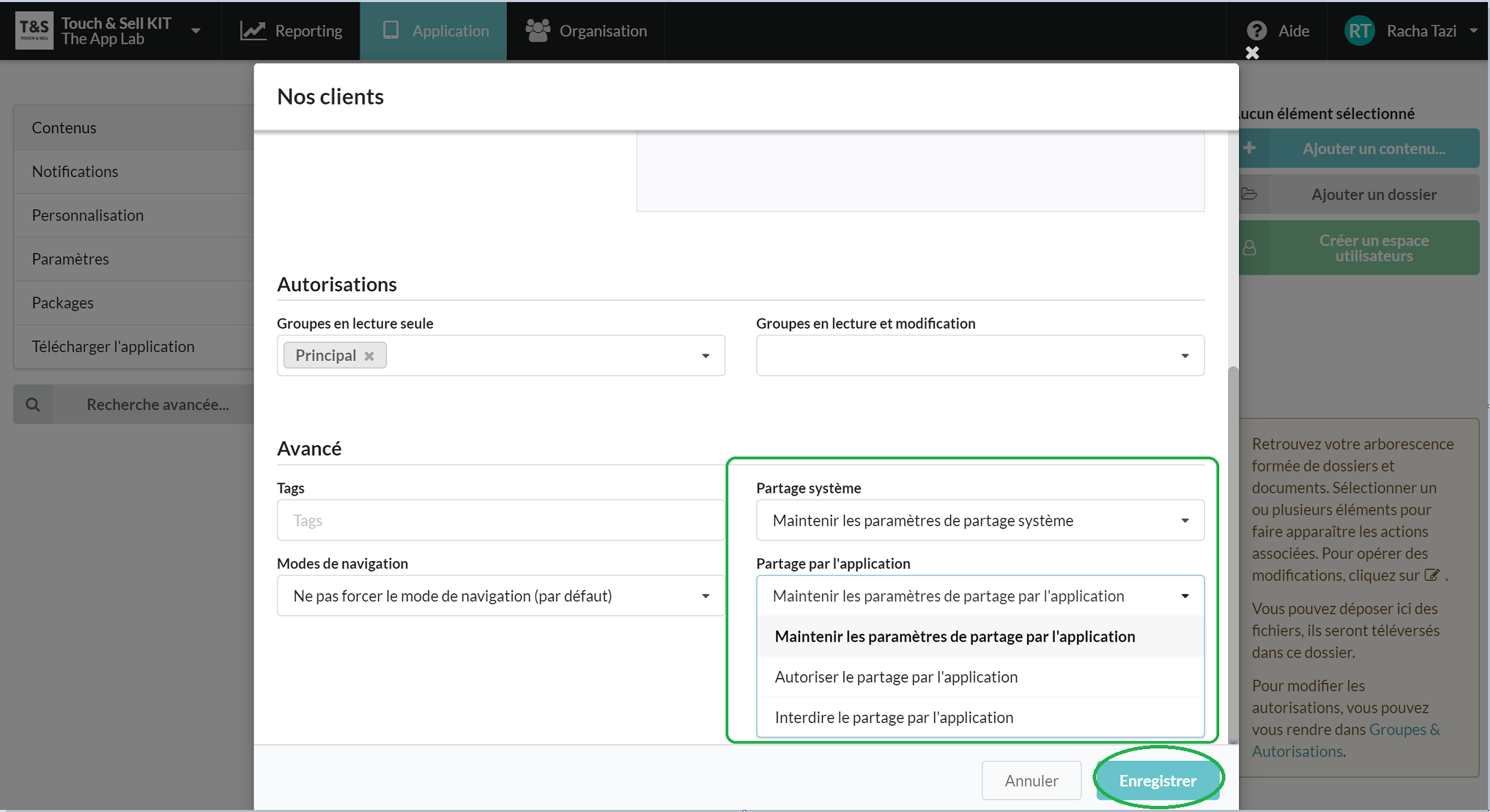1490x812 pixels.
Task: Click the RT user avatar
Action: 1359,31
